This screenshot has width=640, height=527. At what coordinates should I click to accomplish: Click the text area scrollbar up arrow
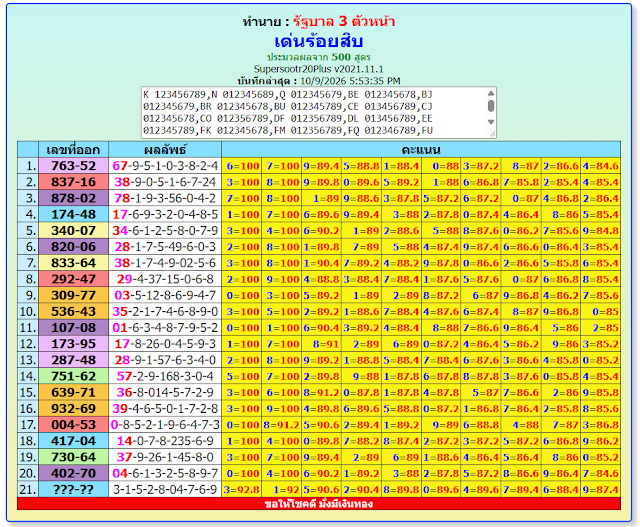point(491,93)
